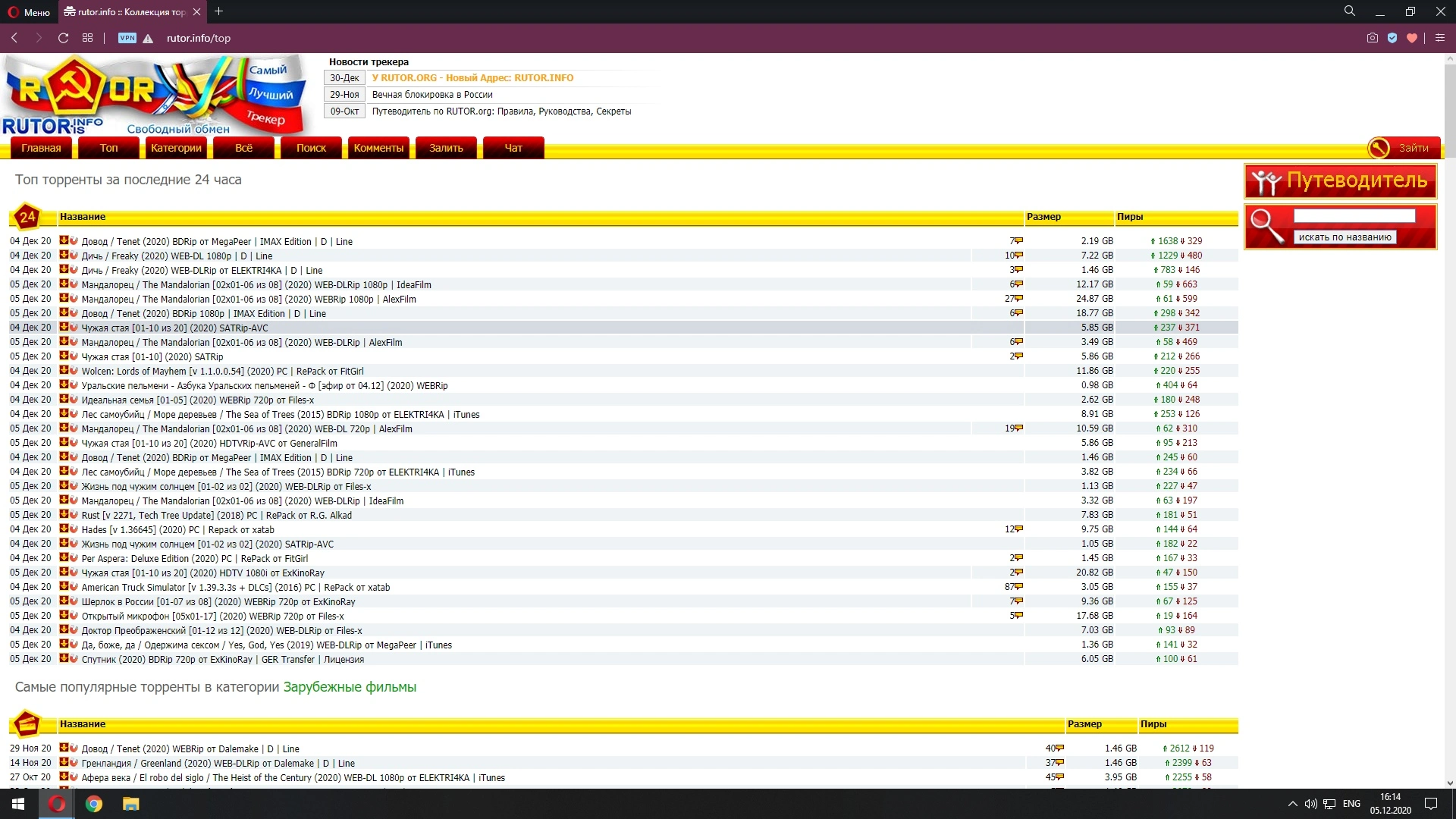Open magnet link for Freaky WEB-DL 1080p row

(74, 256)
